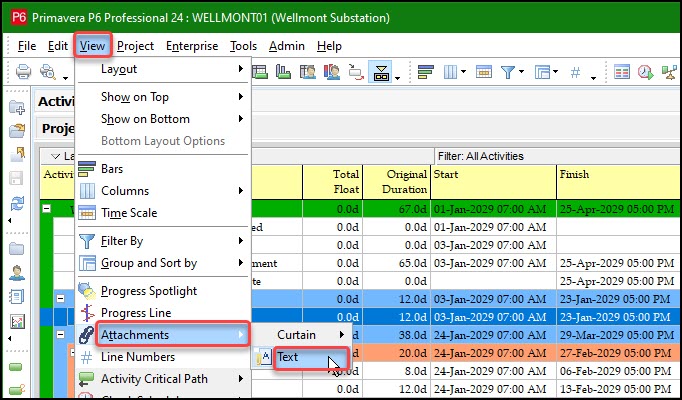
Task: Toggle Line Numbers in View menu
Action: pyautogui.click(x=163, y=357)
